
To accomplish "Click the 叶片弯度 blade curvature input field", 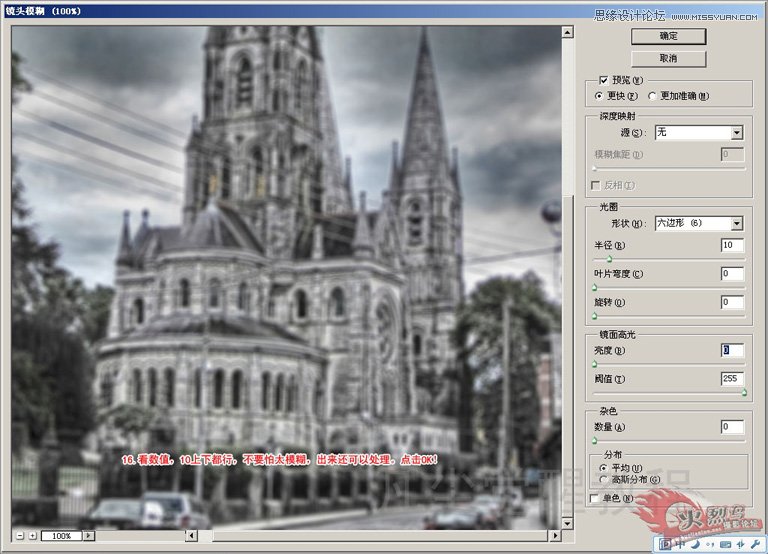I will (732, 273).
